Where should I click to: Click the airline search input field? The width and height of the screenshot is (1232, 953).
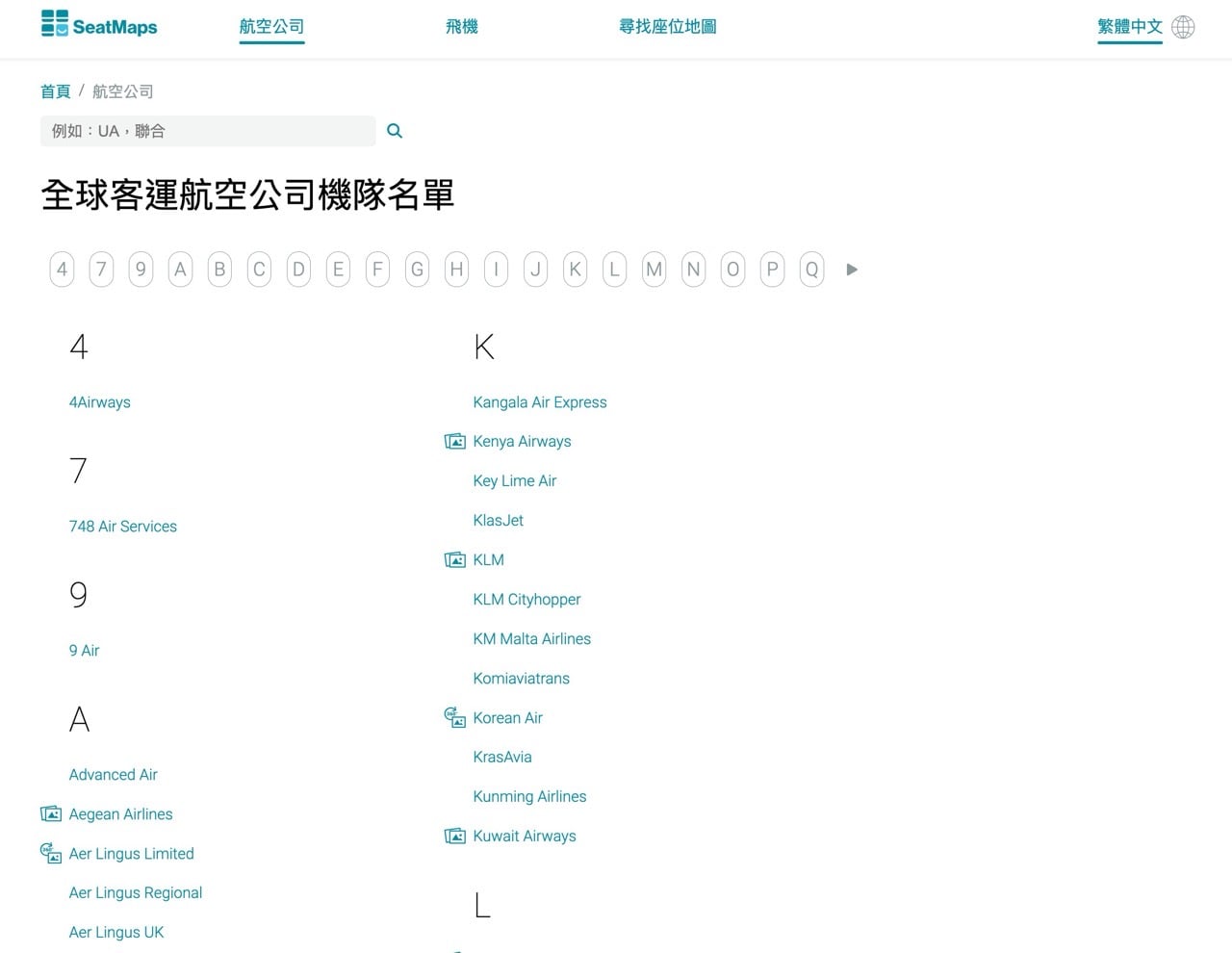point(207,130)
